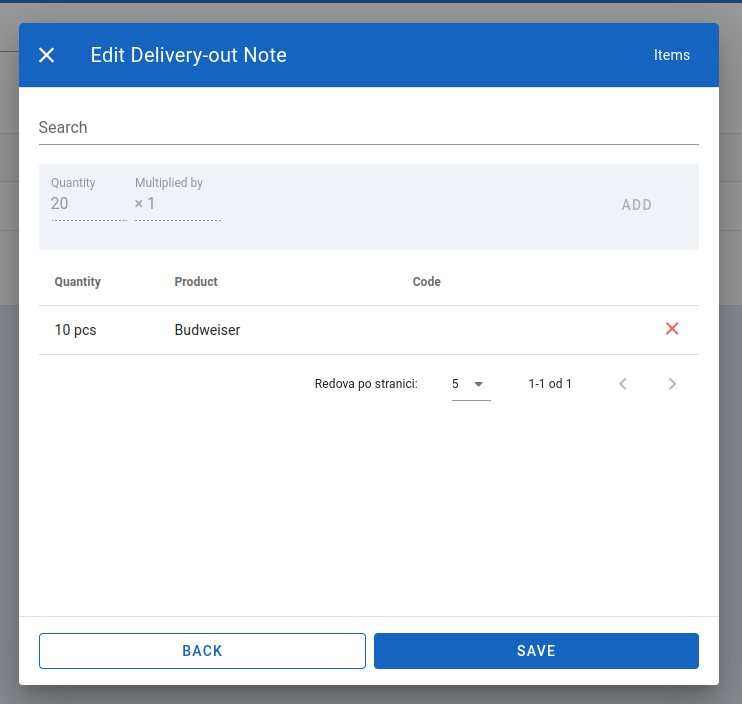This screenshot has width=742, height=704.
Task: Click the BACK button
Action: pos(202,651)
